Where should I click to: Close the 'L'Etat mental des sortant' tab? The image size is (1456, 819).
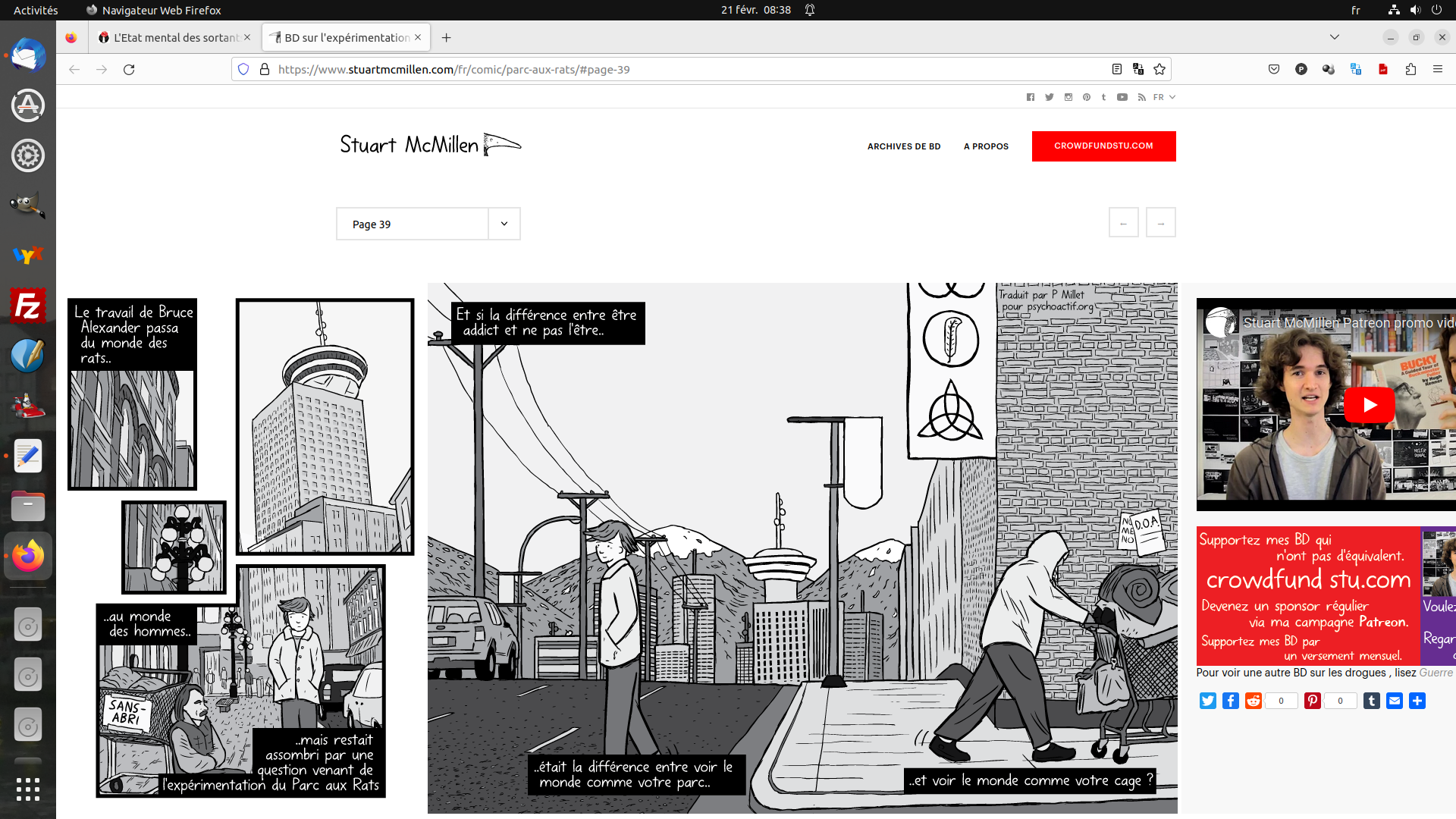tap(247, 37)
